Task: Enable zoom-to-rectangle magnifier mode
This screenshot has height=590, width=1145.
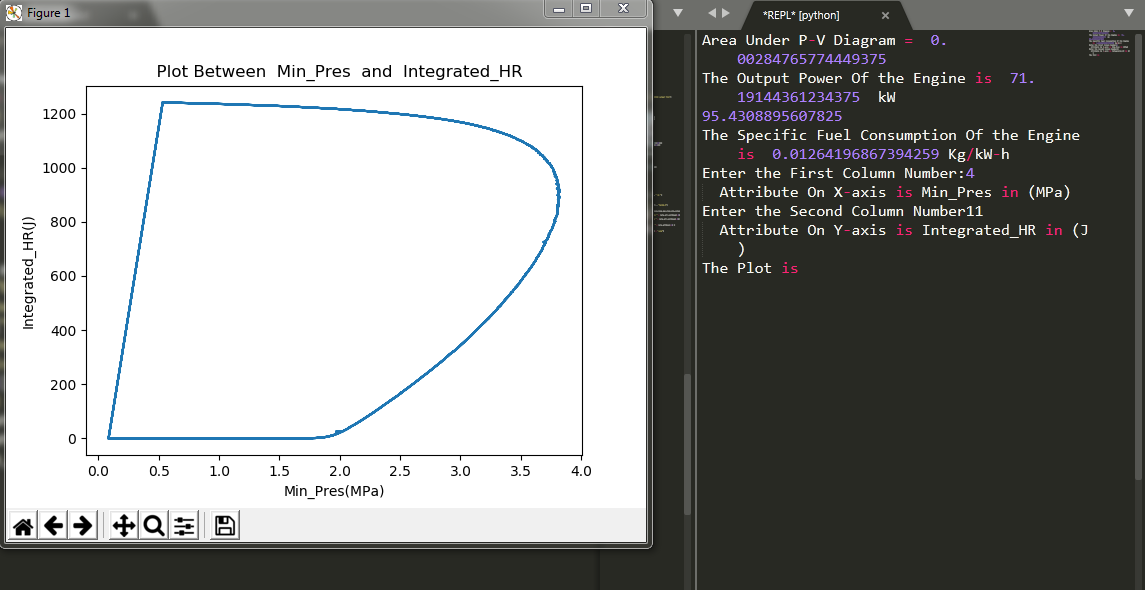Action: point(153,524)
